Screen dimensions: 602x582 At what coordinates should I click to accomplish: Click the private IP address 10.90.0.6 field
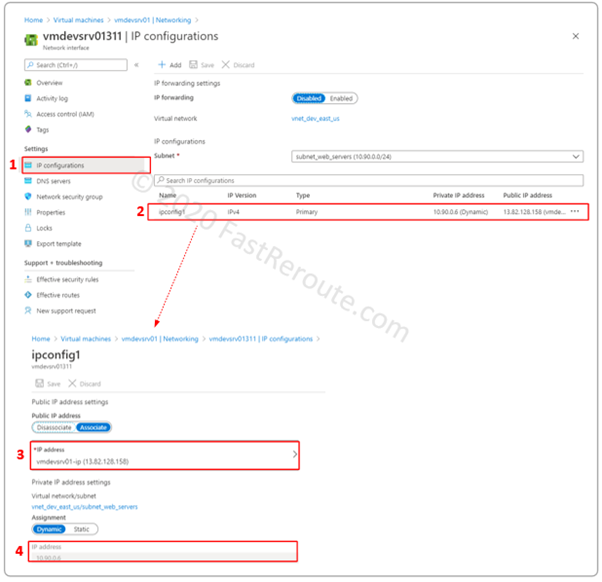(x=163, y=556)
